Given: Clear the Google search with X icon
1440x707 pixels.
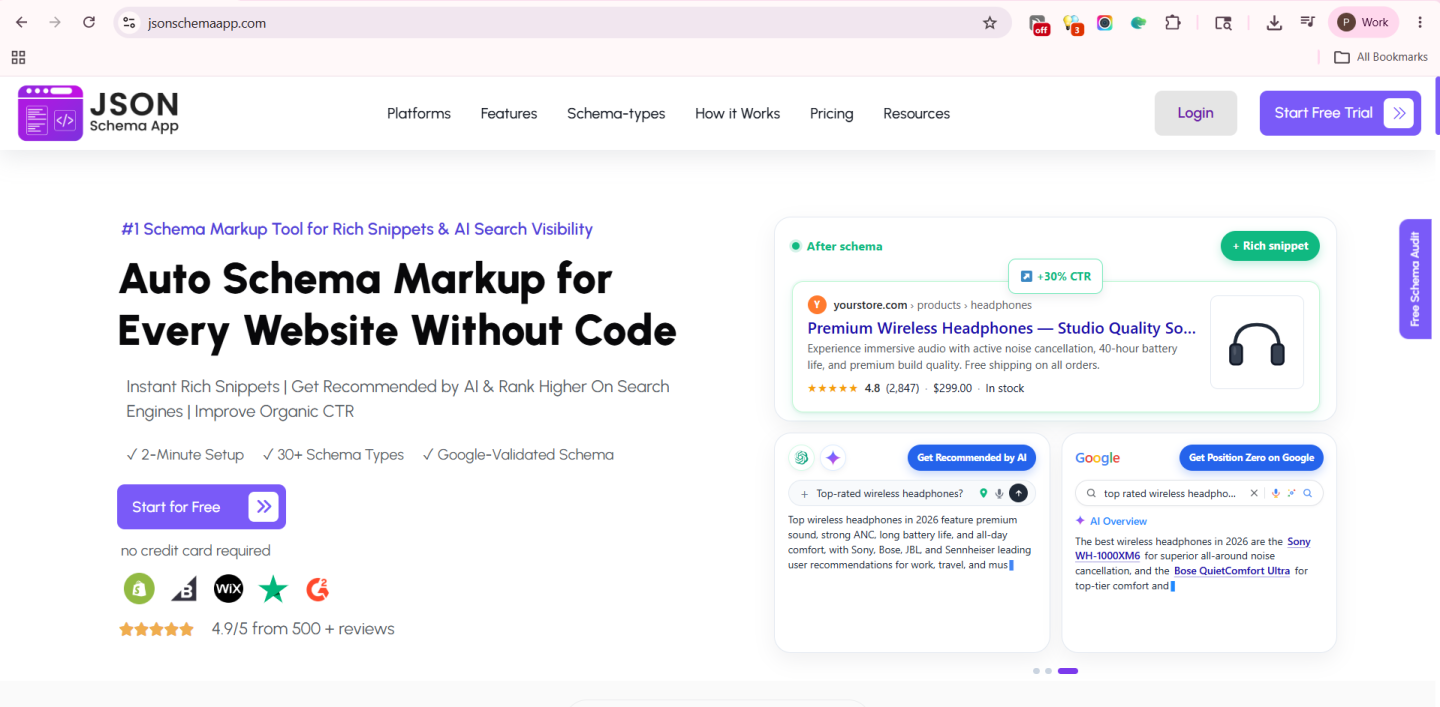Looking at the screenshot, I should [x=1254, y=493].
